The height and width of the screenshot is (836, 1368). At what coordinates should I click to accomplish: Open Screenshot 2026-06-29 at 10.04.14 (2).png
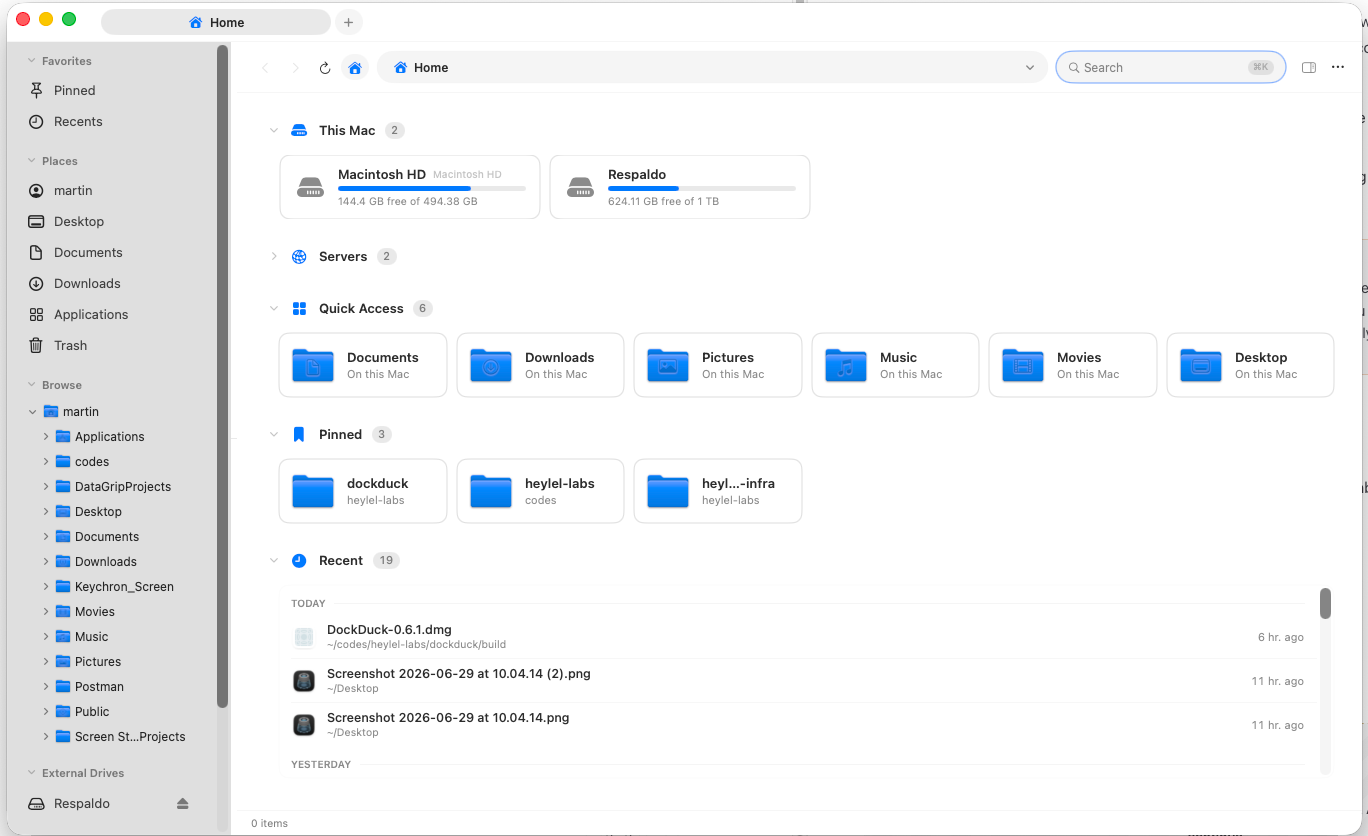click(798, 681)
